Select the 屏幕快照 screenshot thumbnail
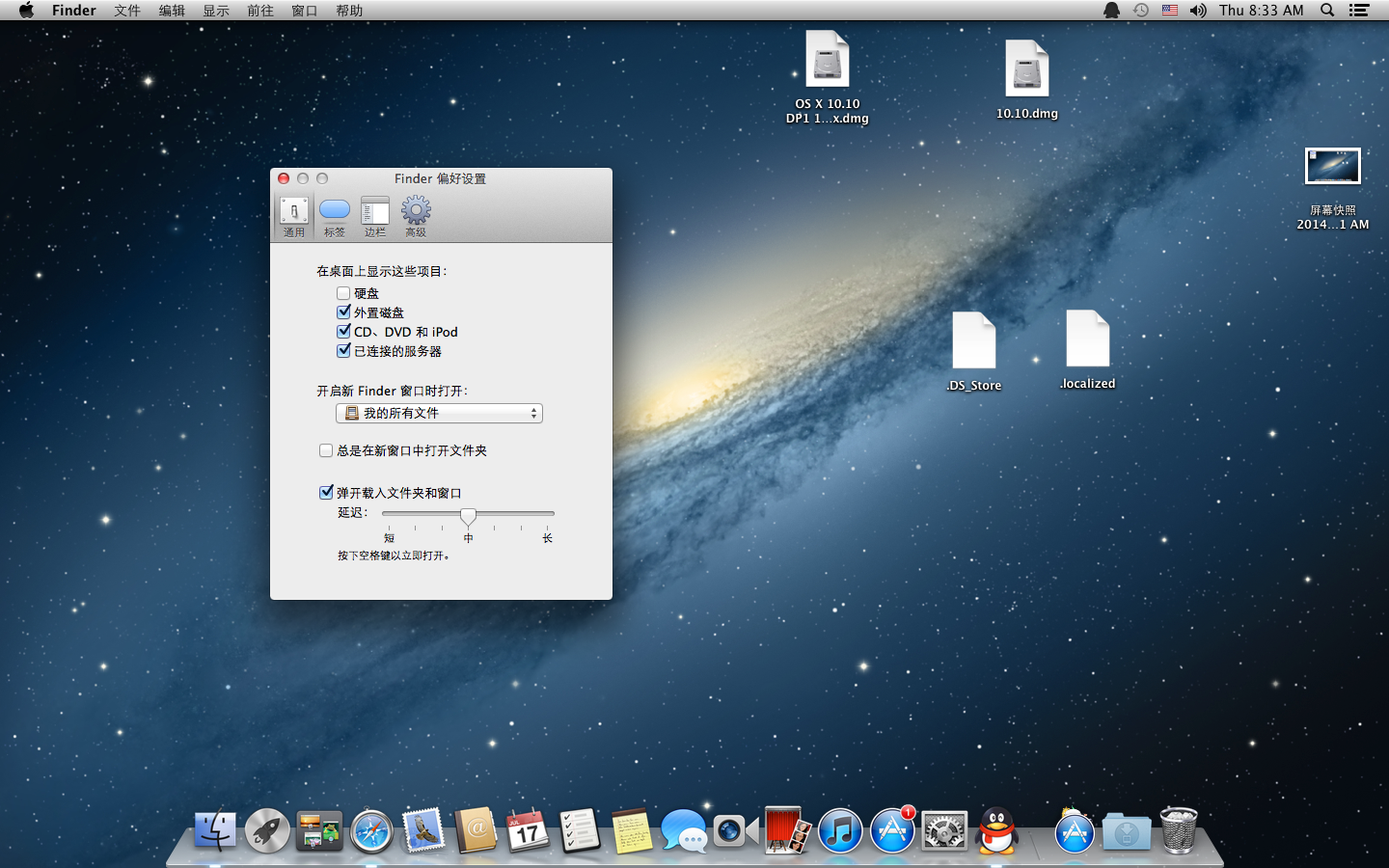The height and width of the screenshot is (868, 1389). coord(1333,166)
